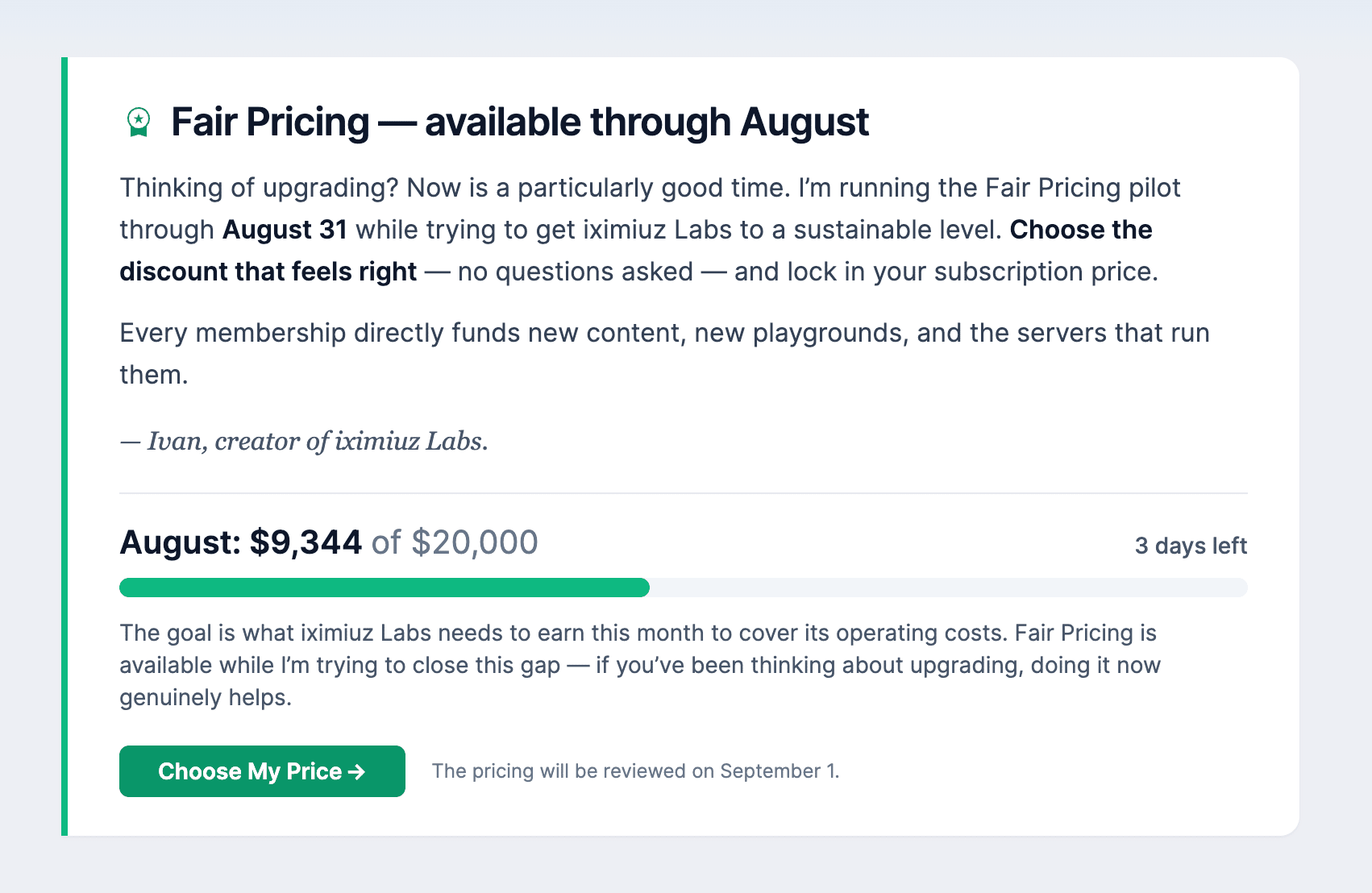This screenshot has height=893, width=1372.
Task: Click the horizontal divider line
Action: click(x=684, y=492)
